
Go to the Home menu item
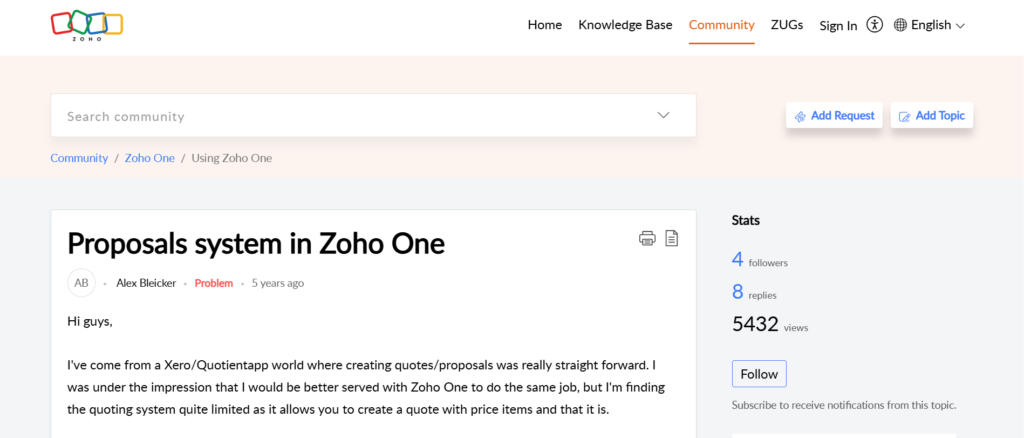pyautogui.click(x=545, y=25)
